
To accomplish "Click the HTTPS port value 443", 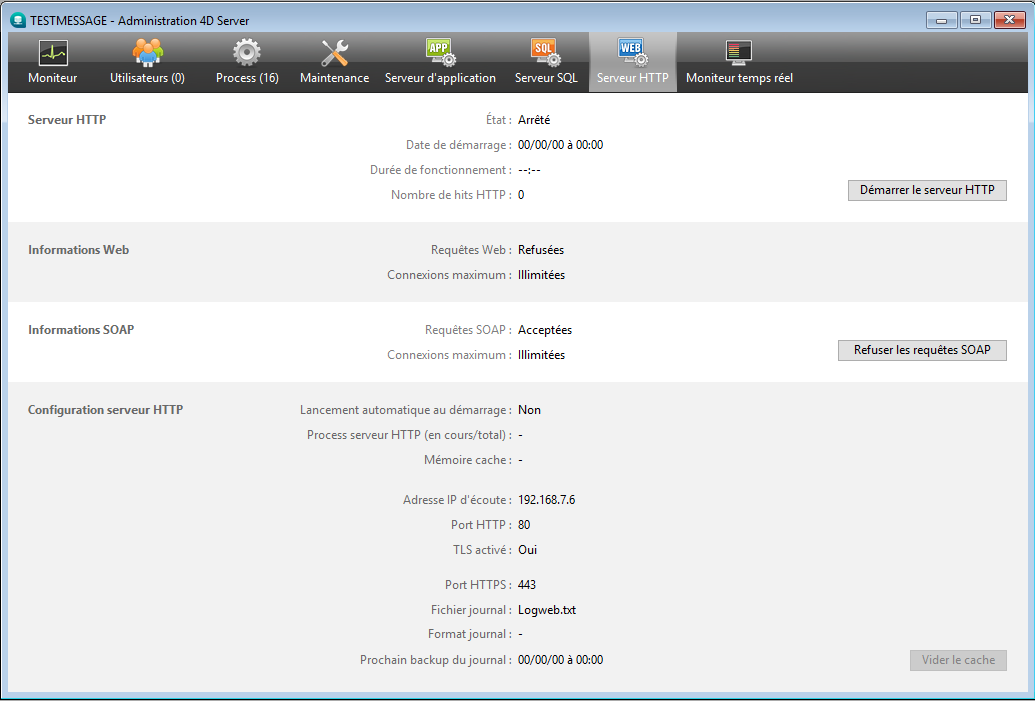I will [527, 585].
